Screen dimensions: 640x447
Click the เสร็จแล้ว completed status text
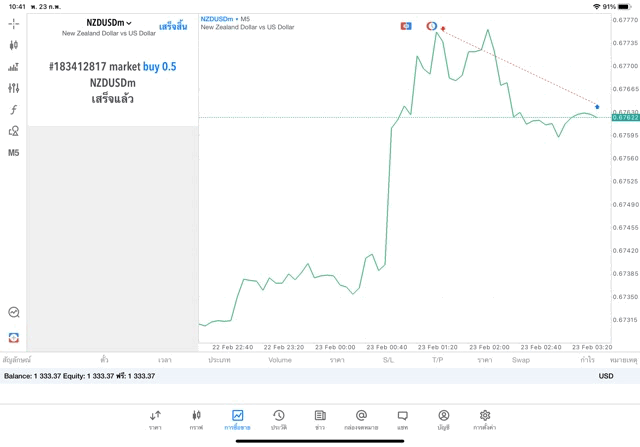pos(113,99)
